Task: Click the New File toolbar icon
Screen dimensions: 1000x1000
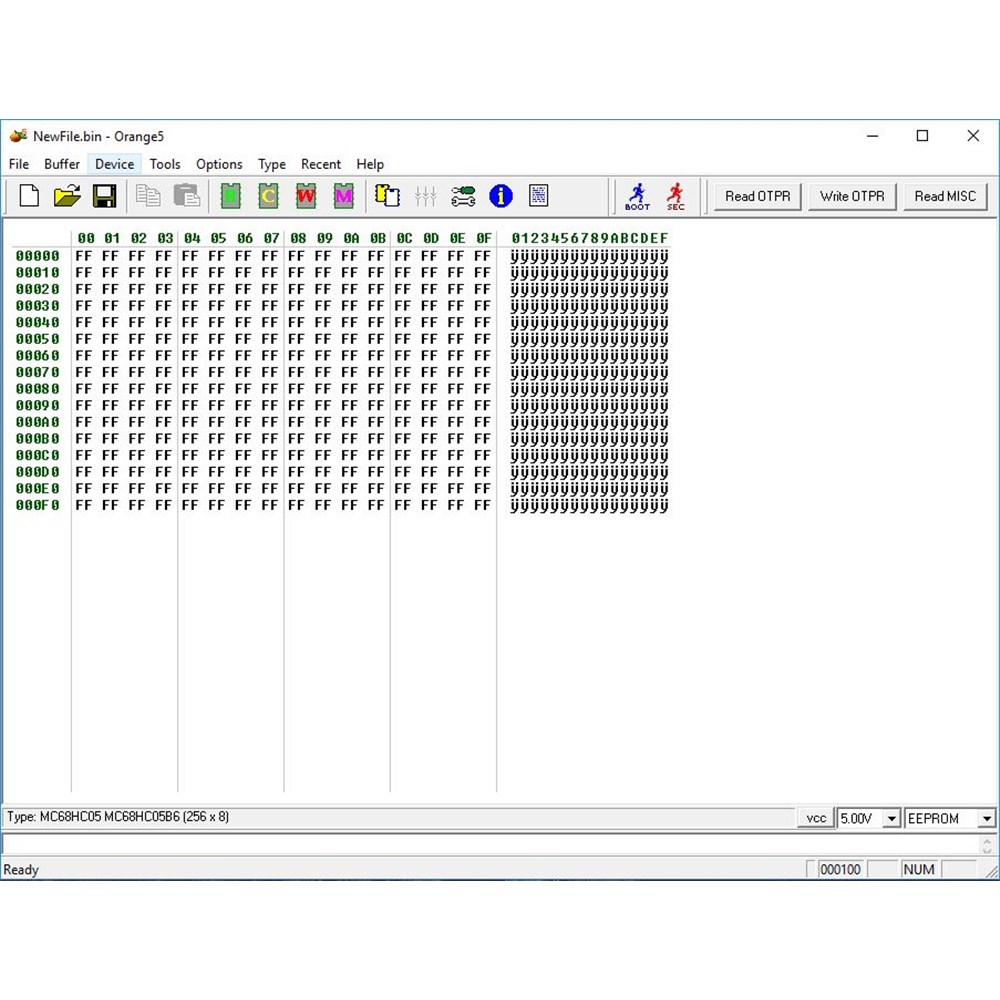Action: [x=29, y=196]
